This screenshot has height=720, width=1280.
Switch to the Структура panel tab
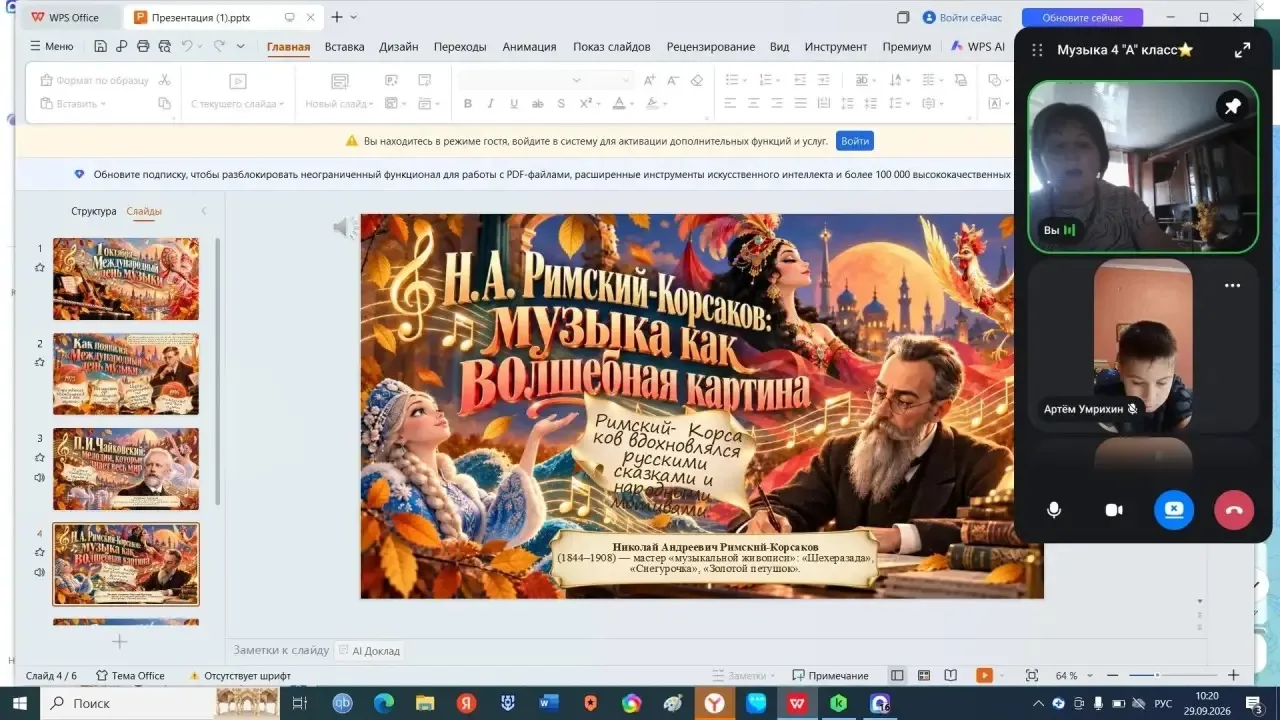coord(94,211)
